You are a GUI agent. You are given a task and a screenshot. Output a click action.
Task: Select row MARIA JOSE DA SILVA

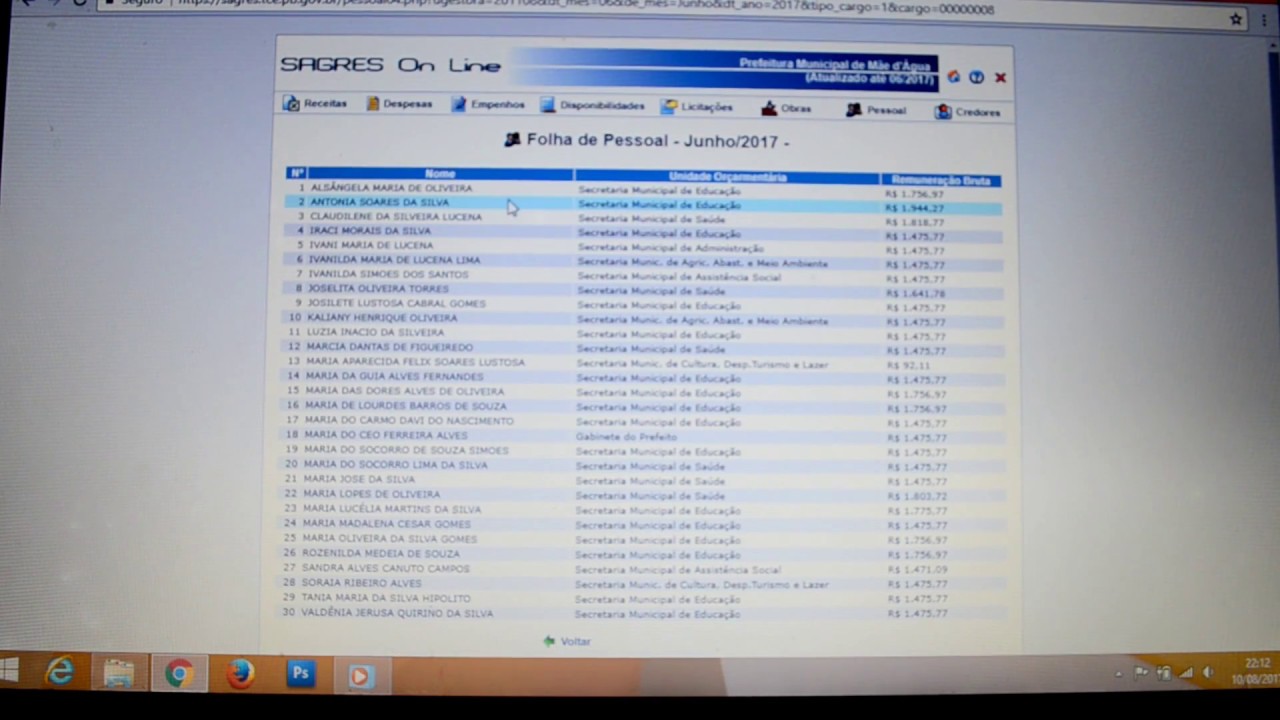click(x=643, y=481)
